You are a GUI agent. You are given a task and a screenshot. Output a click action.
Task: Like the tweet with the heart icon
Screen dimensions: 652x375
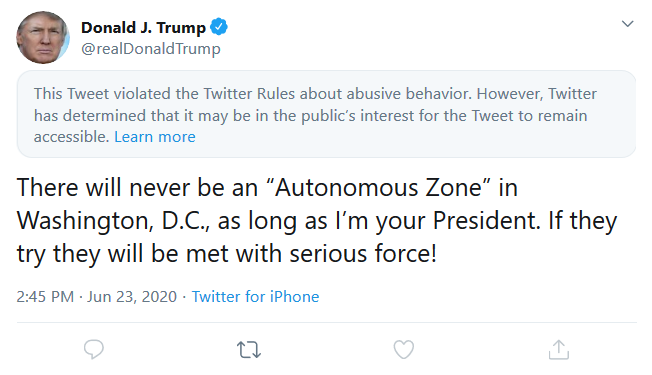[x=404, y=349]
